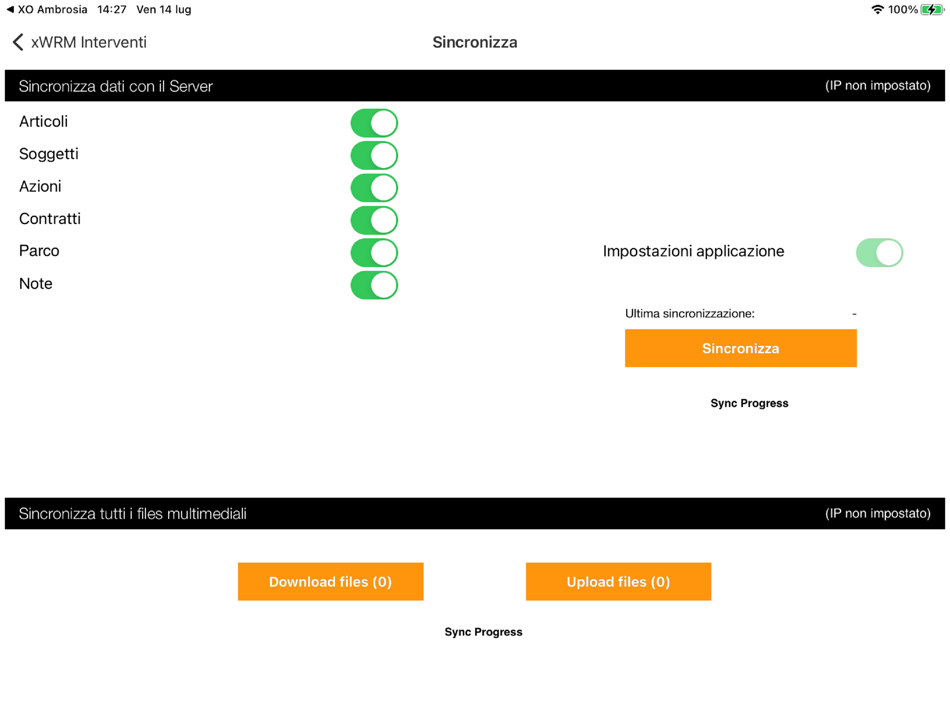Start Upload files (0)
Image resolution: width=950 pixels, height=712 pixels.
click(x=617, y=581)
